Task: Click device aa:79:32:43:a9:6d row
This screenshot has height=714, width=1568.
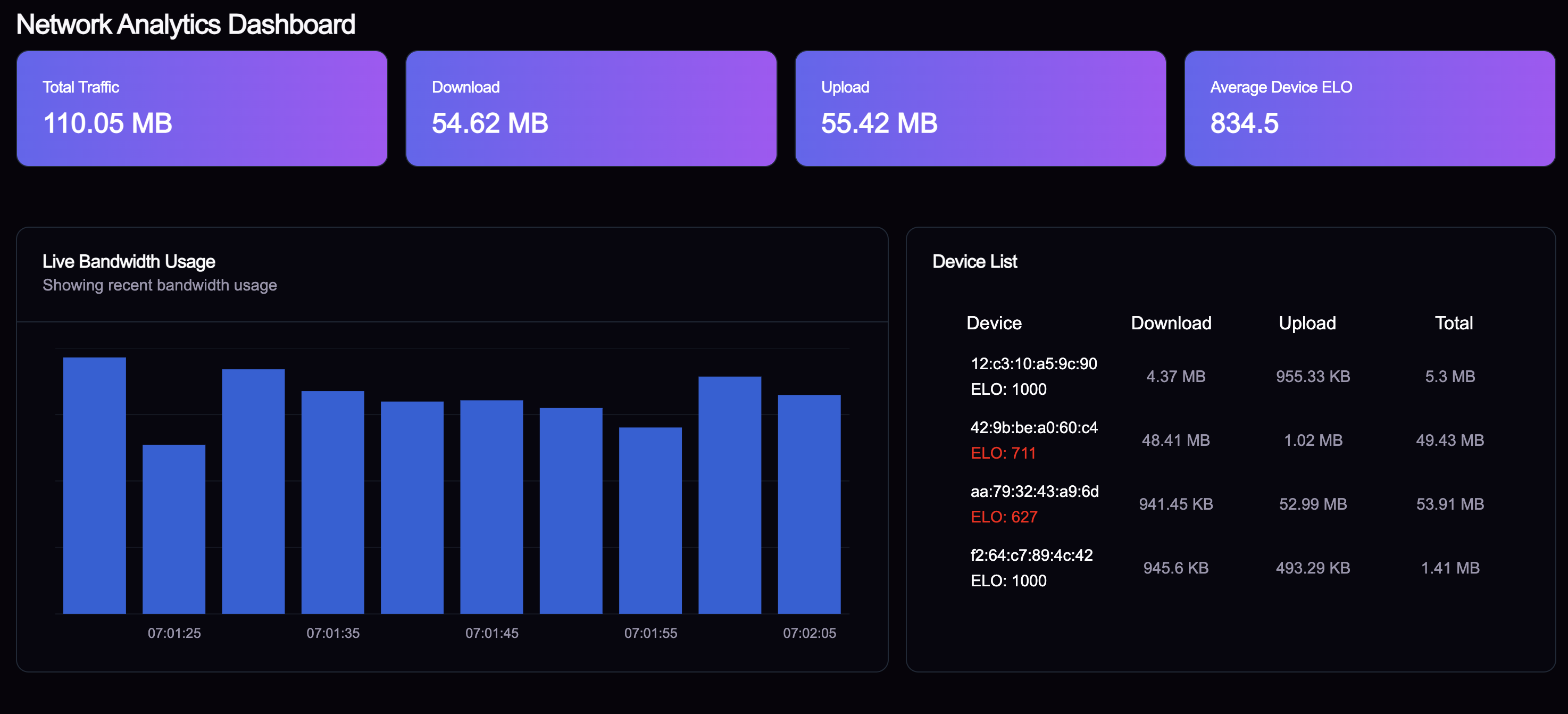Action: point(1033,491)
